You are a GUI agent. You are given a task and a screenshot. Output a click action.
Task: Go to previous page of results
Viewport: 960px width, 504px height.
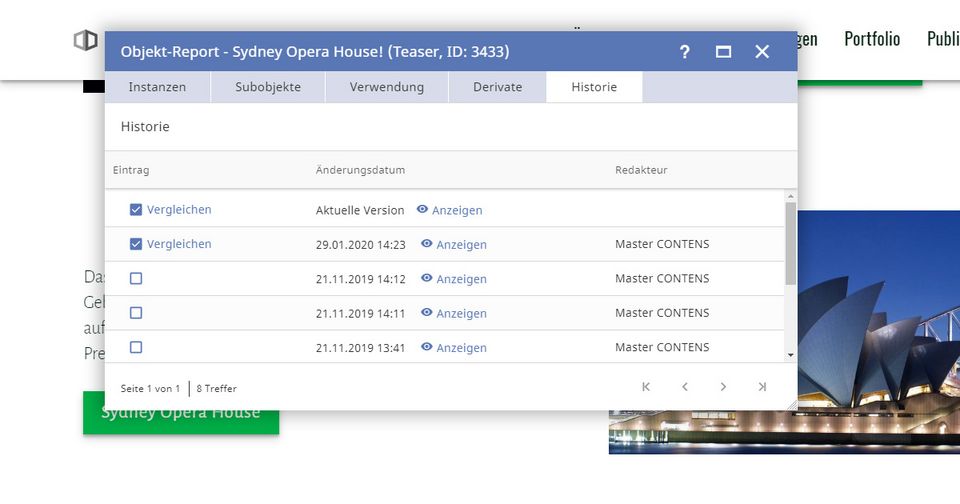click(x=685, y=387)
